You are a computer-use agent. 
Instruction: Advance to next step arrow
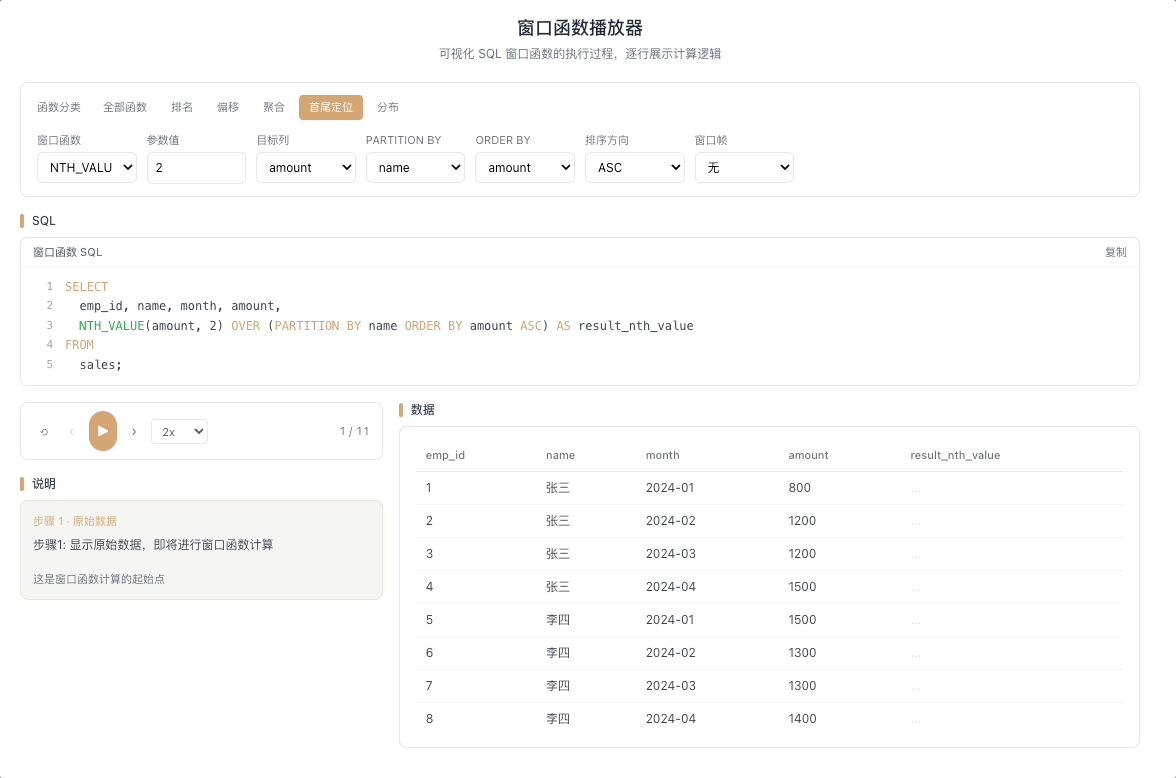134,431
